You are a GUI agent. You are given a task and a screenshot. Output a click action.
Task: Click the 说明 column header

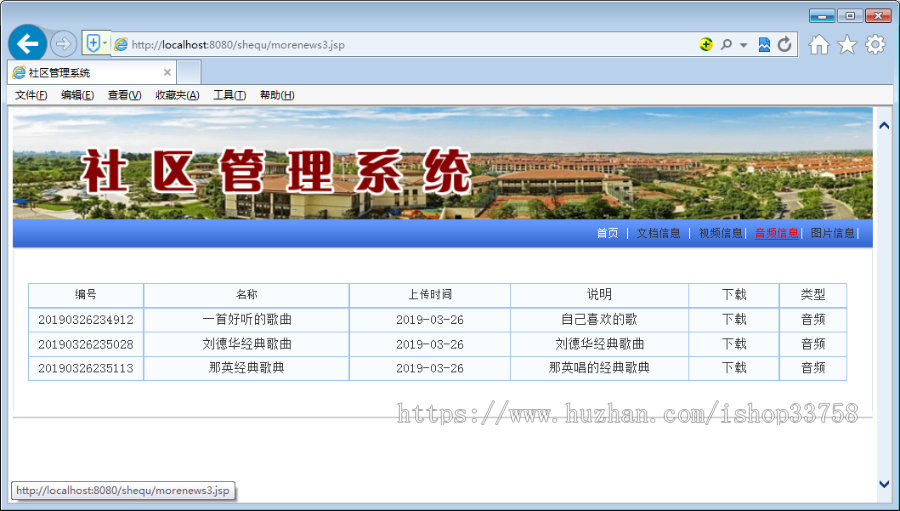[x=599, y=295]
